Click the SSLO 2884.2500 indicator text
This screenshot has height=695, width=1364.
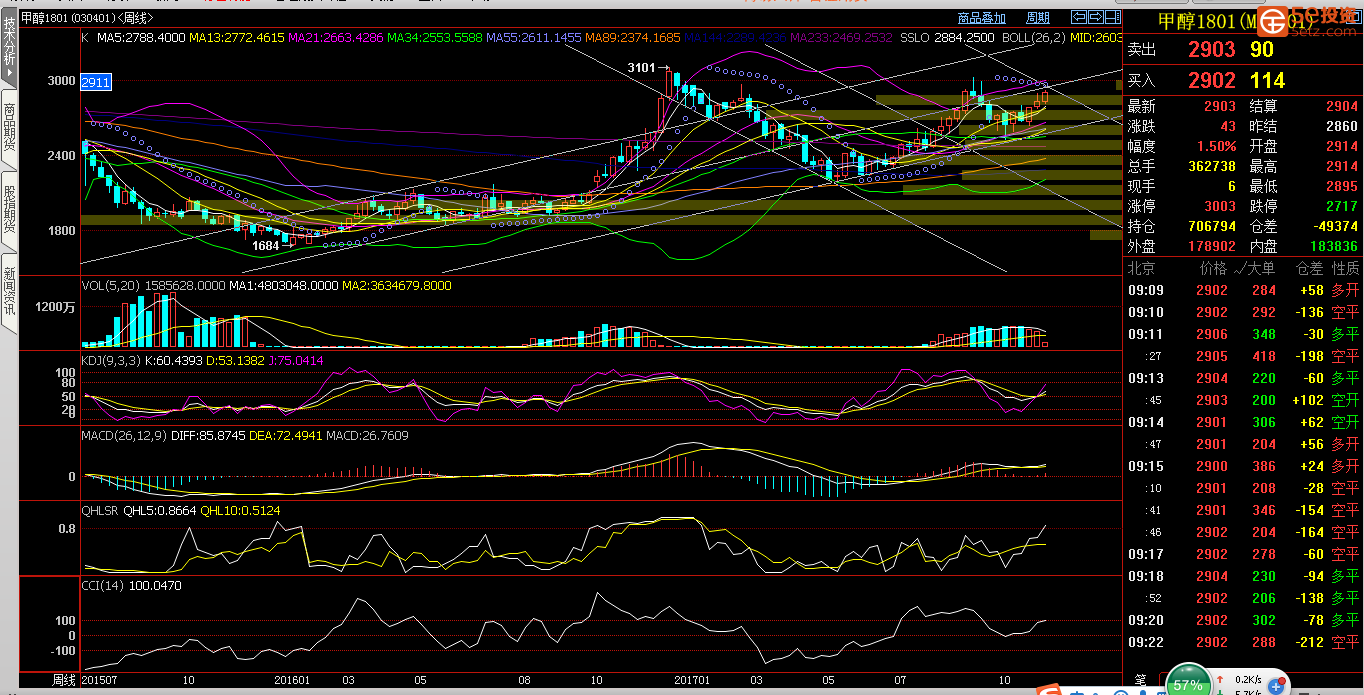[947, 38]
